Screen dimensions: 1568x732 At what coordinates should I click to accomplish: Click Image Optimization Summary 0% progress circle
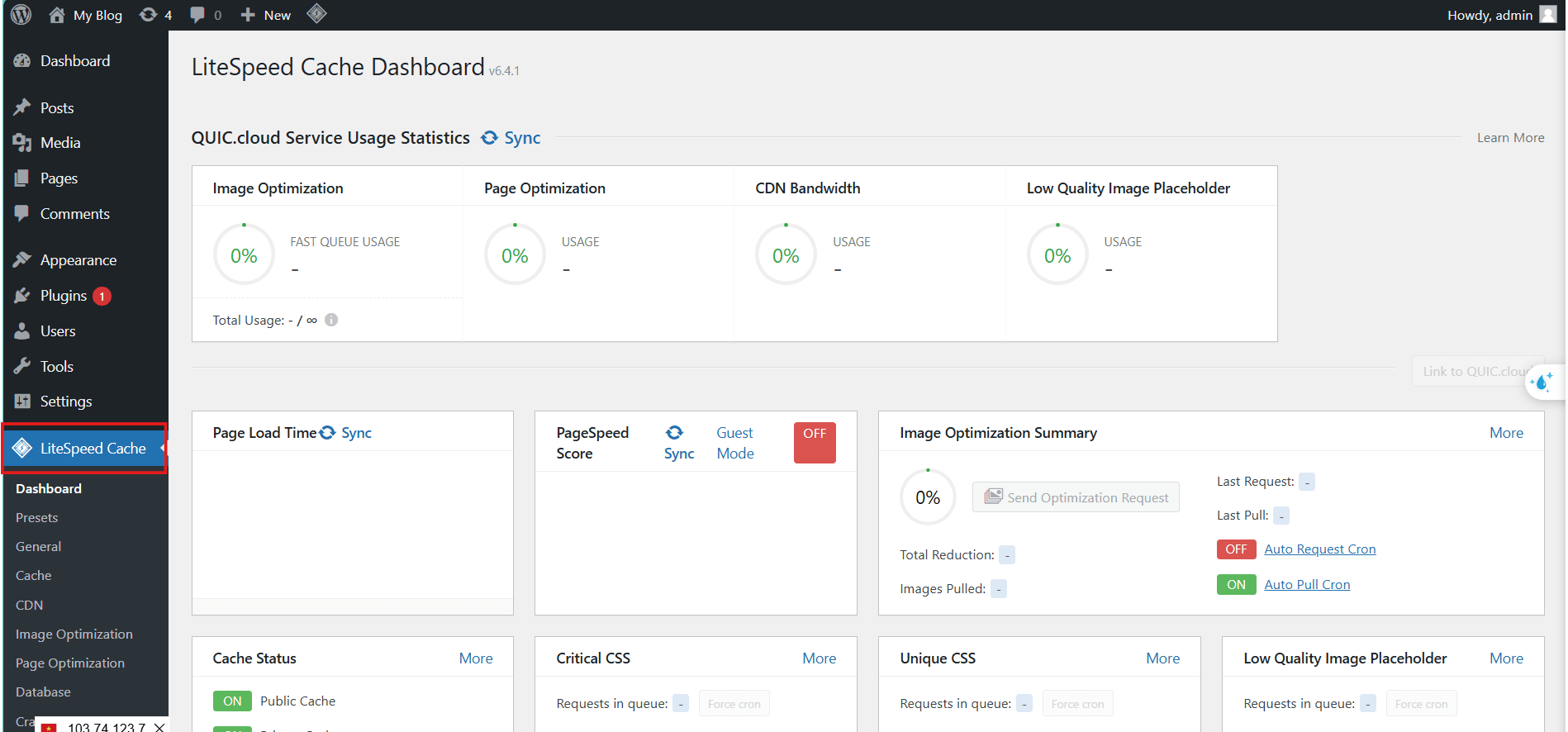[x=928, y=497]
